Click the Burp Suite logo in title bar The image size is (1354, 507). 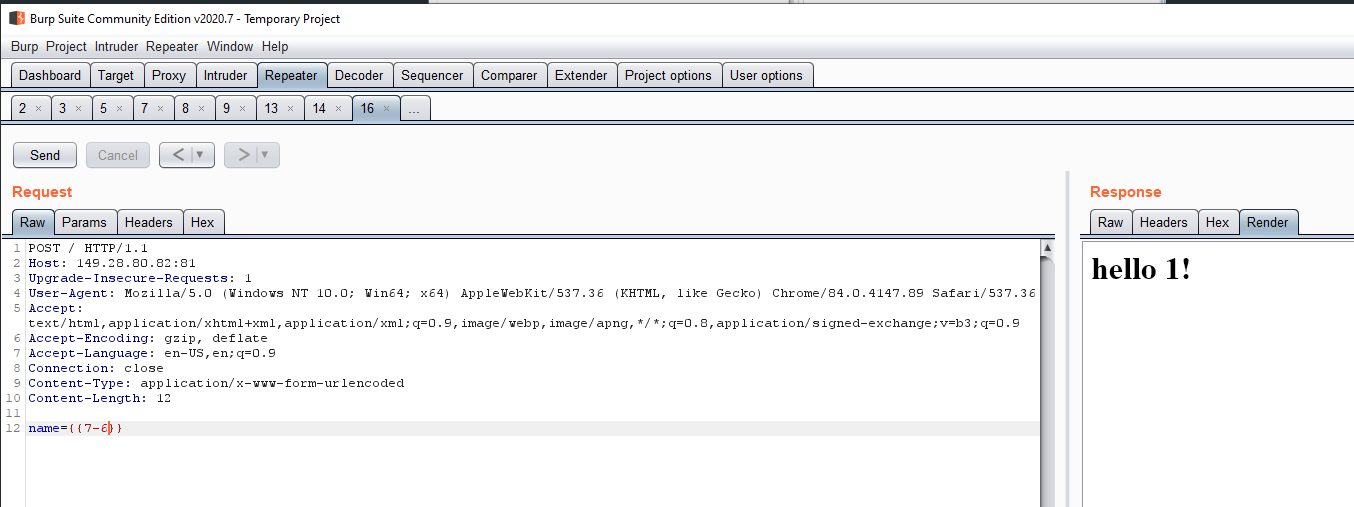pyautogui.click(x=16, y=18)
